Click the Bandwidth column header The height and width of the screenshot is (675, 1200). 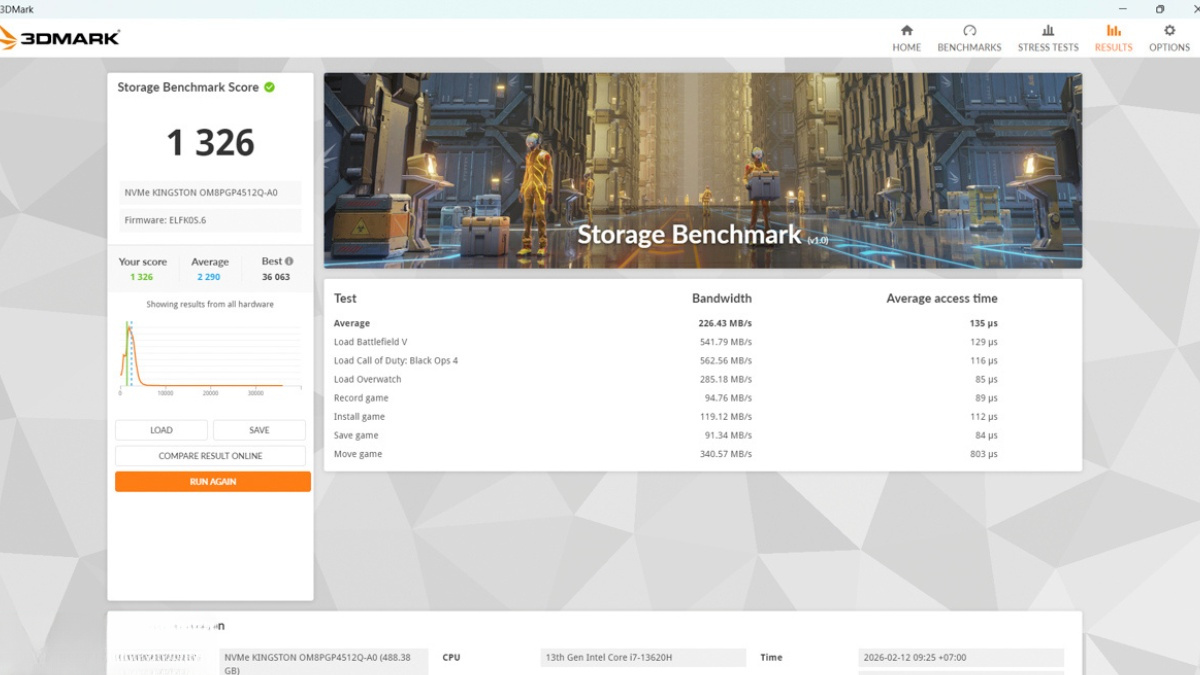coord(721,298)
